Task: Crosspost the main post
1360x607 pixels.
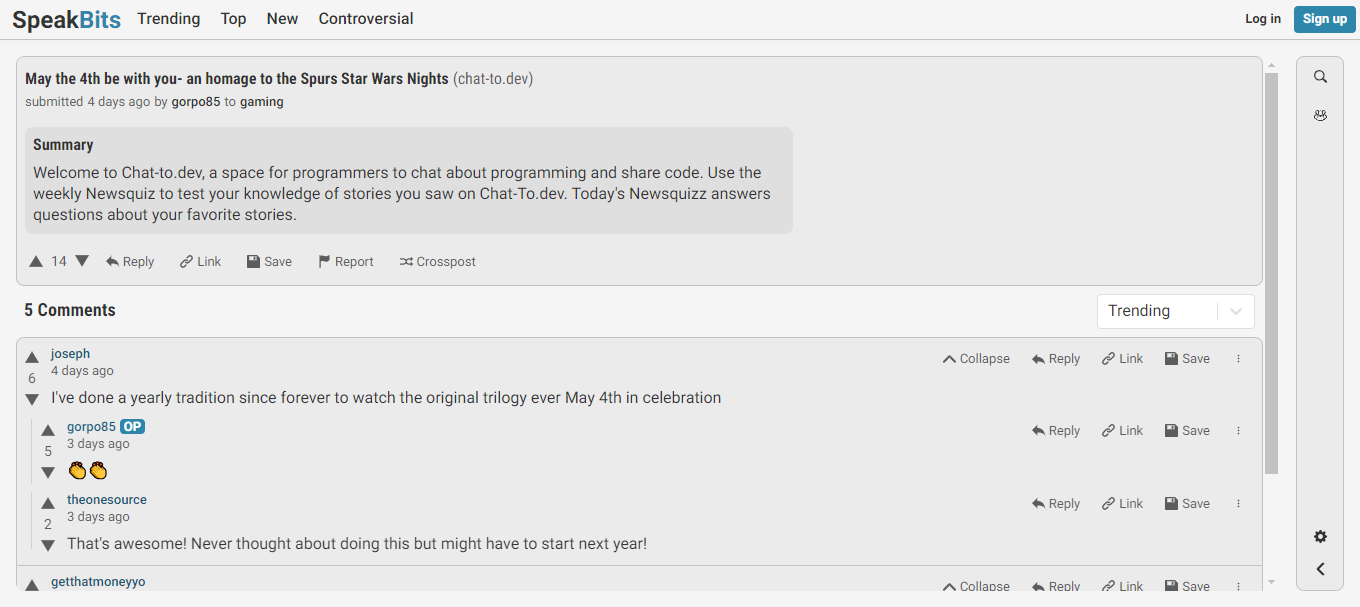Action: [x=437, y=262]
